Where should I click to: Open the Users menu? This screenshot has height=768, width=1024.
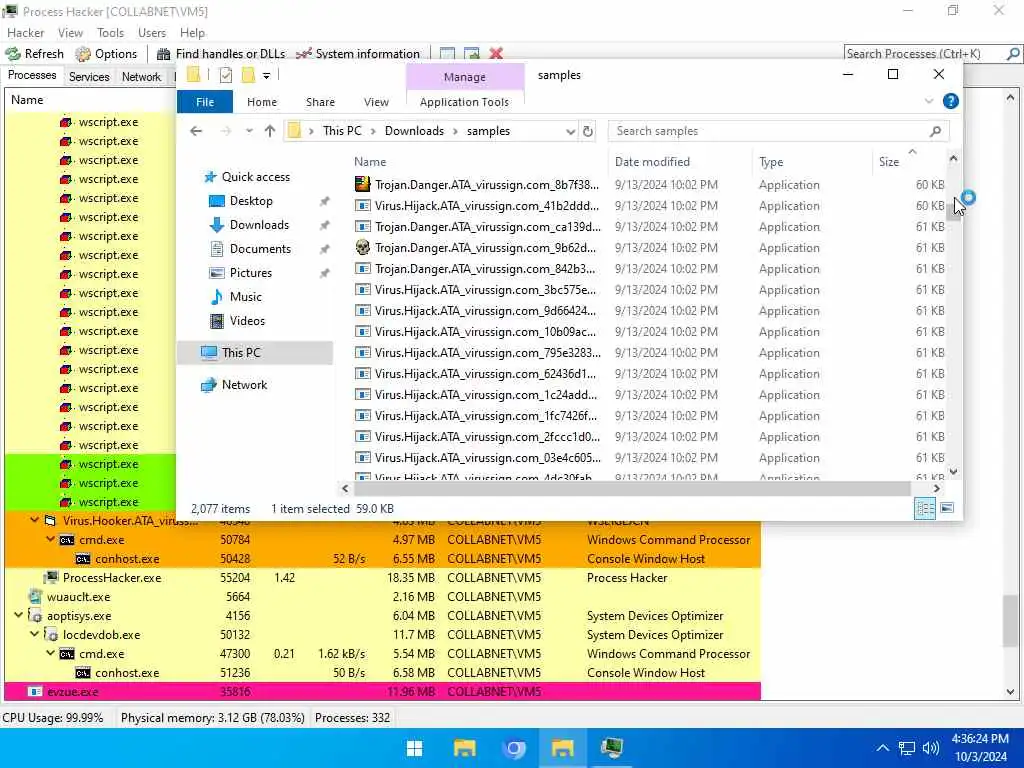pos(152,33)
